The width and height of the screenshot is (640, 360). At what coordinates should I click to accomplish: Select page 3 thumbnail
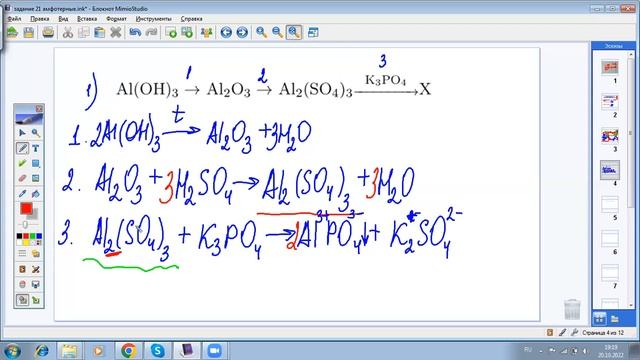(x=610, y=136)
